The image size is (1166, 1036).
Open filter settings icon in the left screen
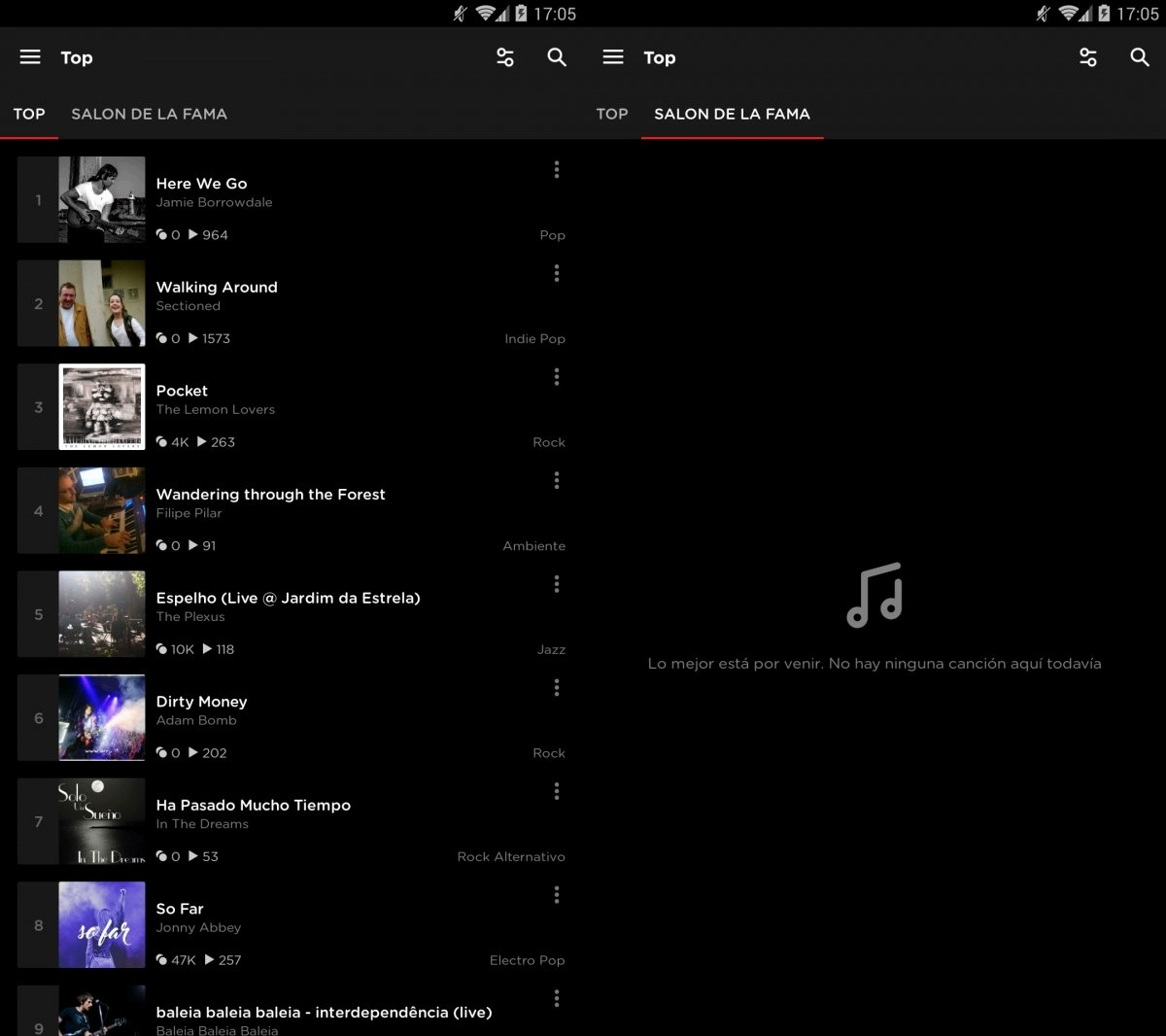pyautogui.click(x=505, y=57)
